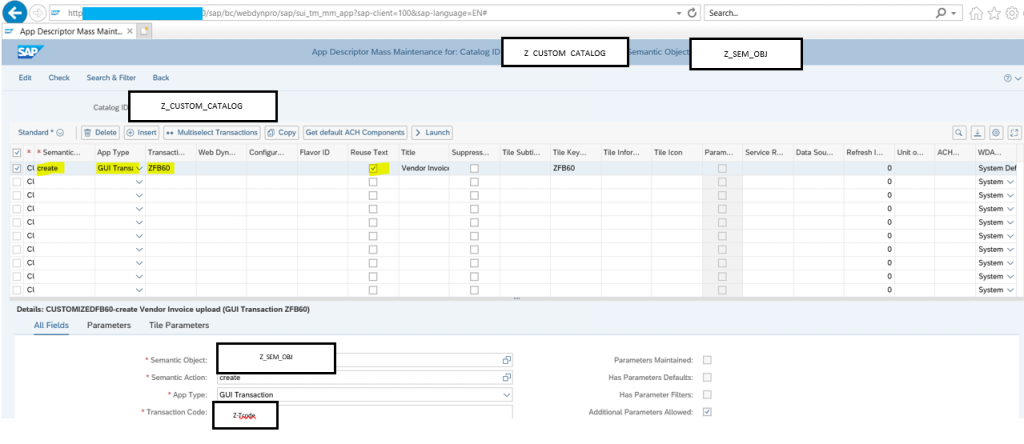The image size is (1024, 444).
Task: Click Title column header
Action: point(424,153)
